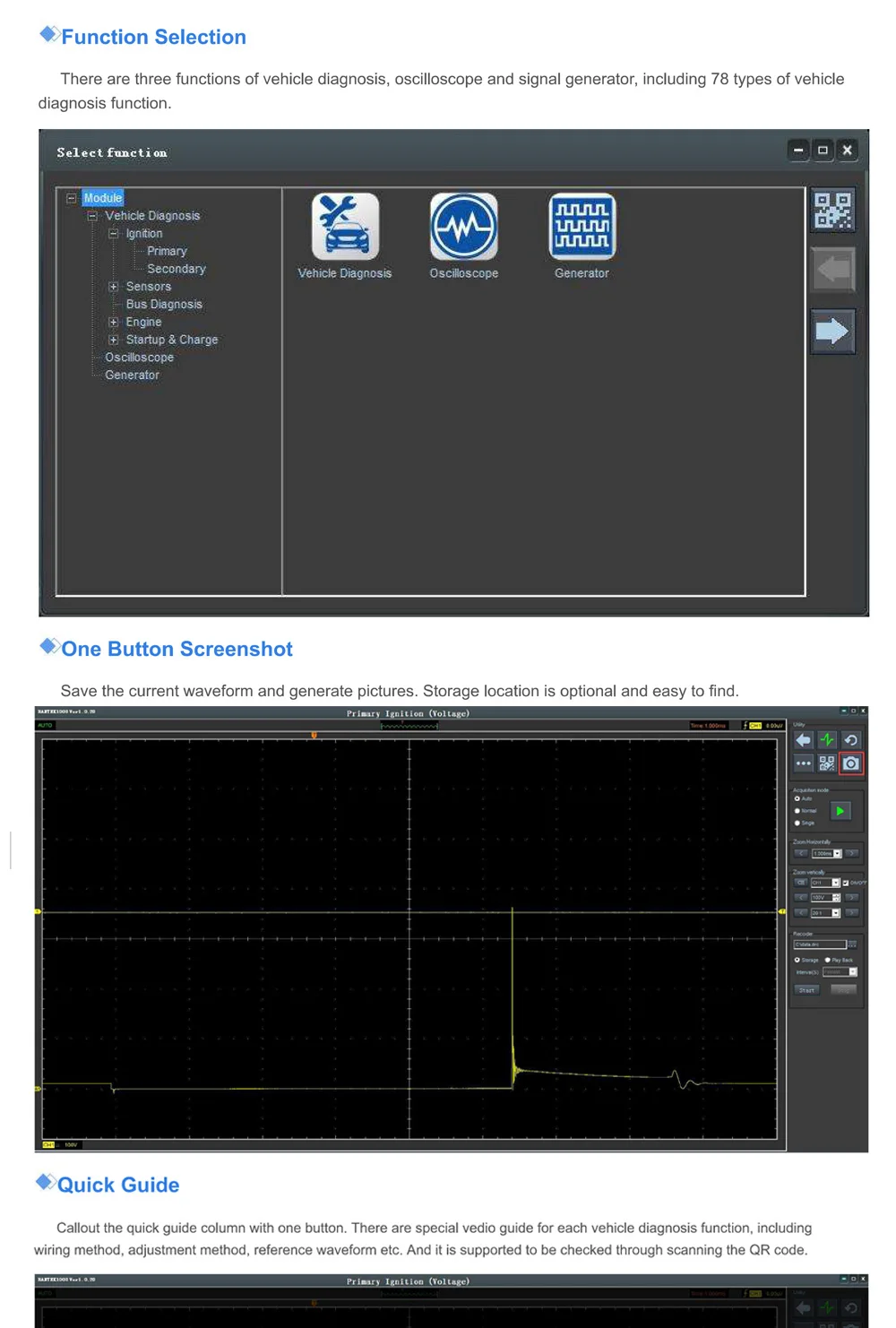Click the grayed back arrow in Select function

coord(832,269)
